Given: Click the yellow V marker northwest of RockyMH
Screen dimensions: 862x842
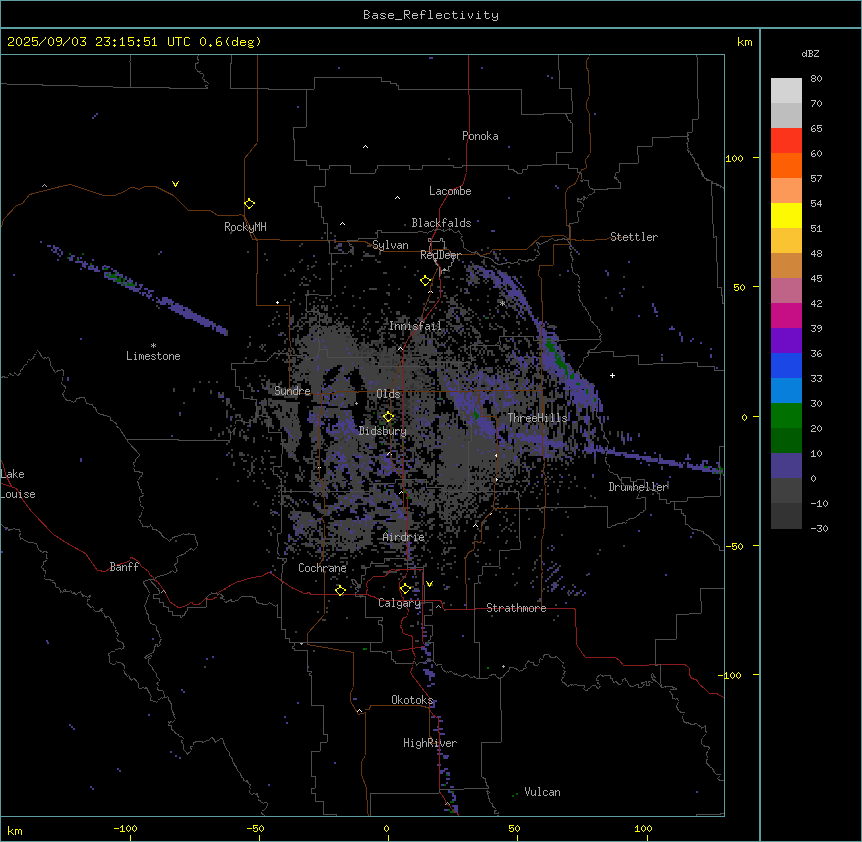Looking at the screenshot, I should (175, 184).
